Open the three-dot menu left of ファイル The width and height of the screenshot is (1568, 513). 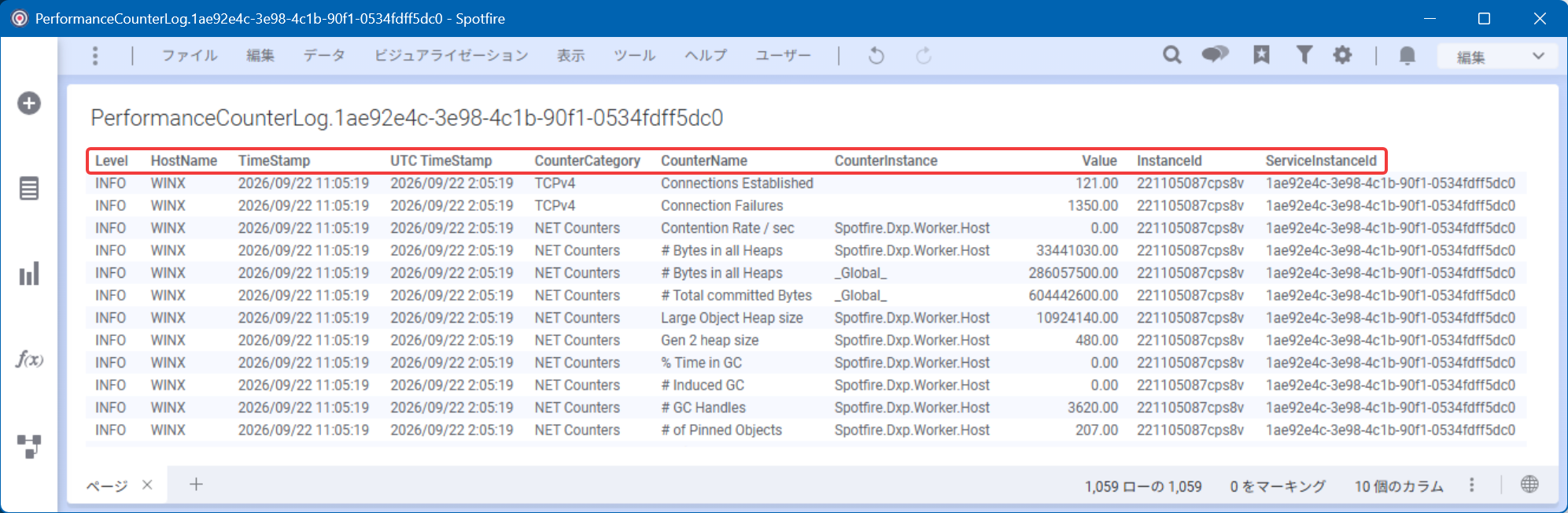(95, 55)
